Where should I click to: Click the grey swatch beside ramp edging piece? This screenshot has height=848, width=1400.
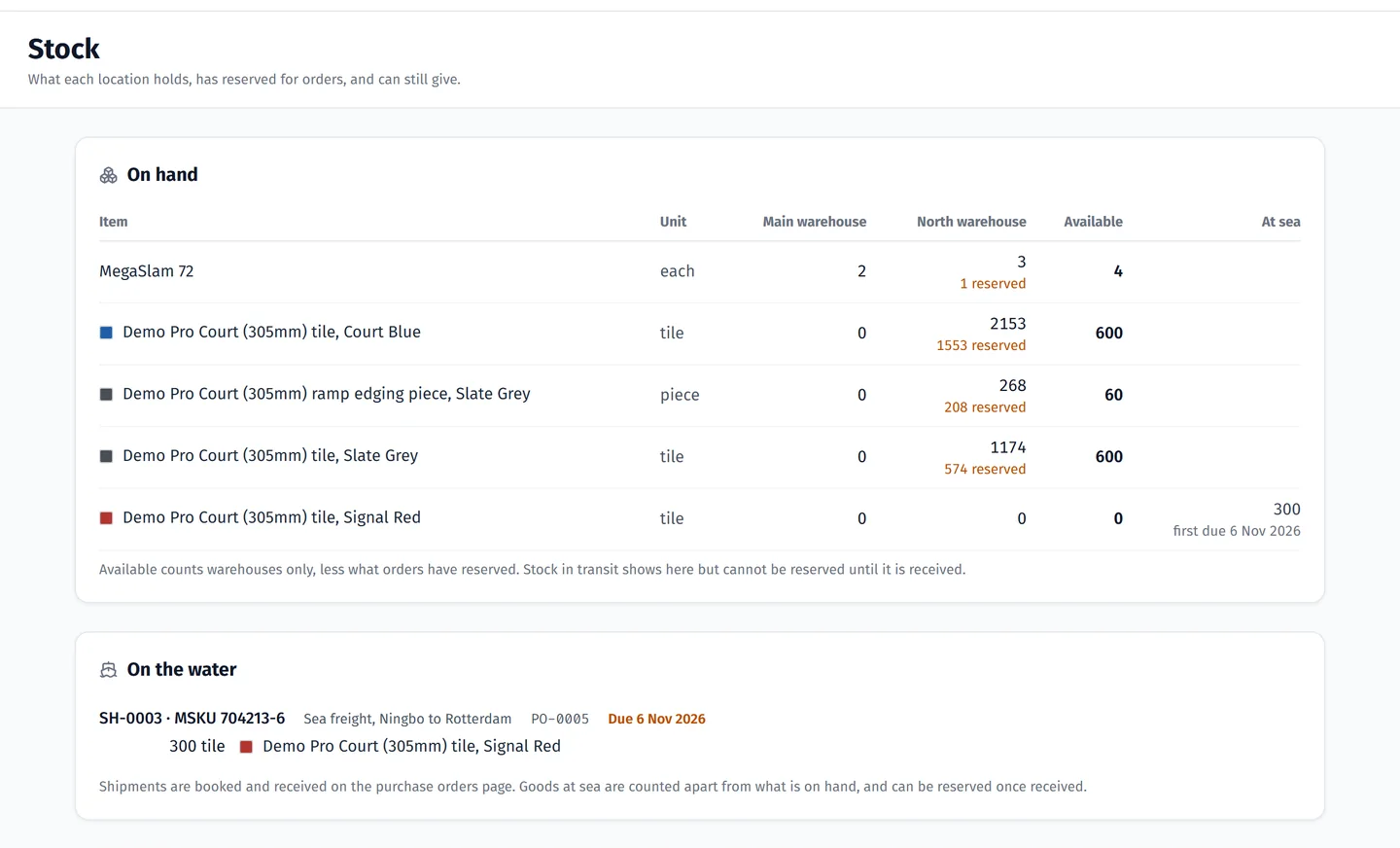coord(106,395)
